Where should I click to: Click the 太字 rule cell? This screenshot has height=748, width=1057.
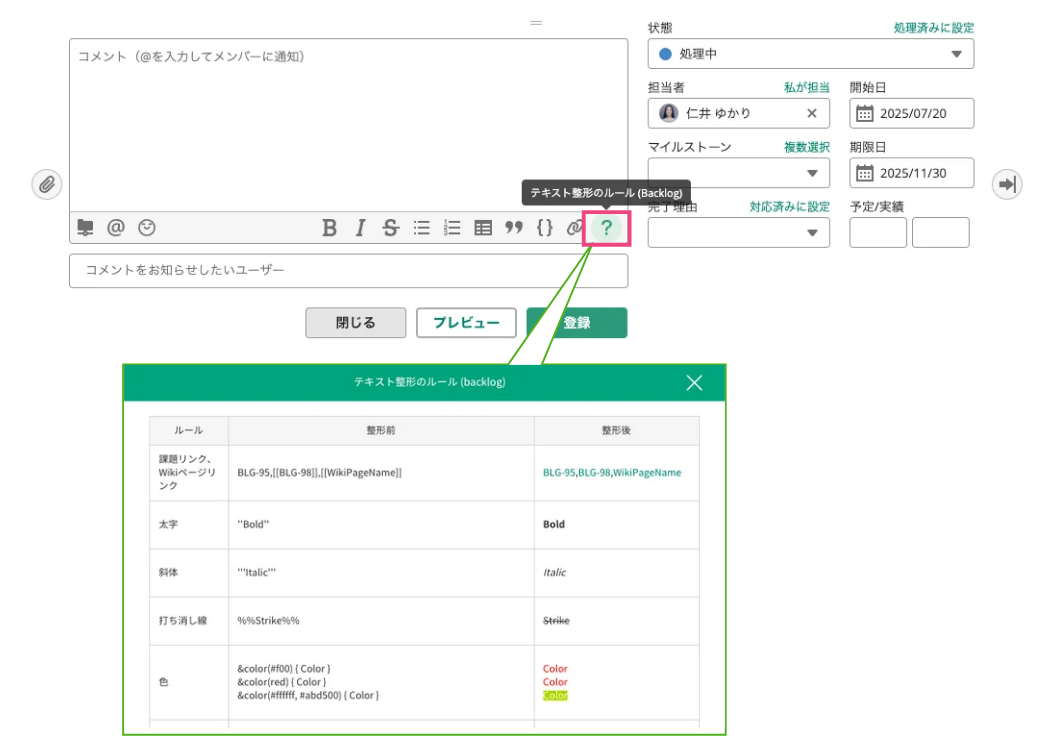click(189, 524)
